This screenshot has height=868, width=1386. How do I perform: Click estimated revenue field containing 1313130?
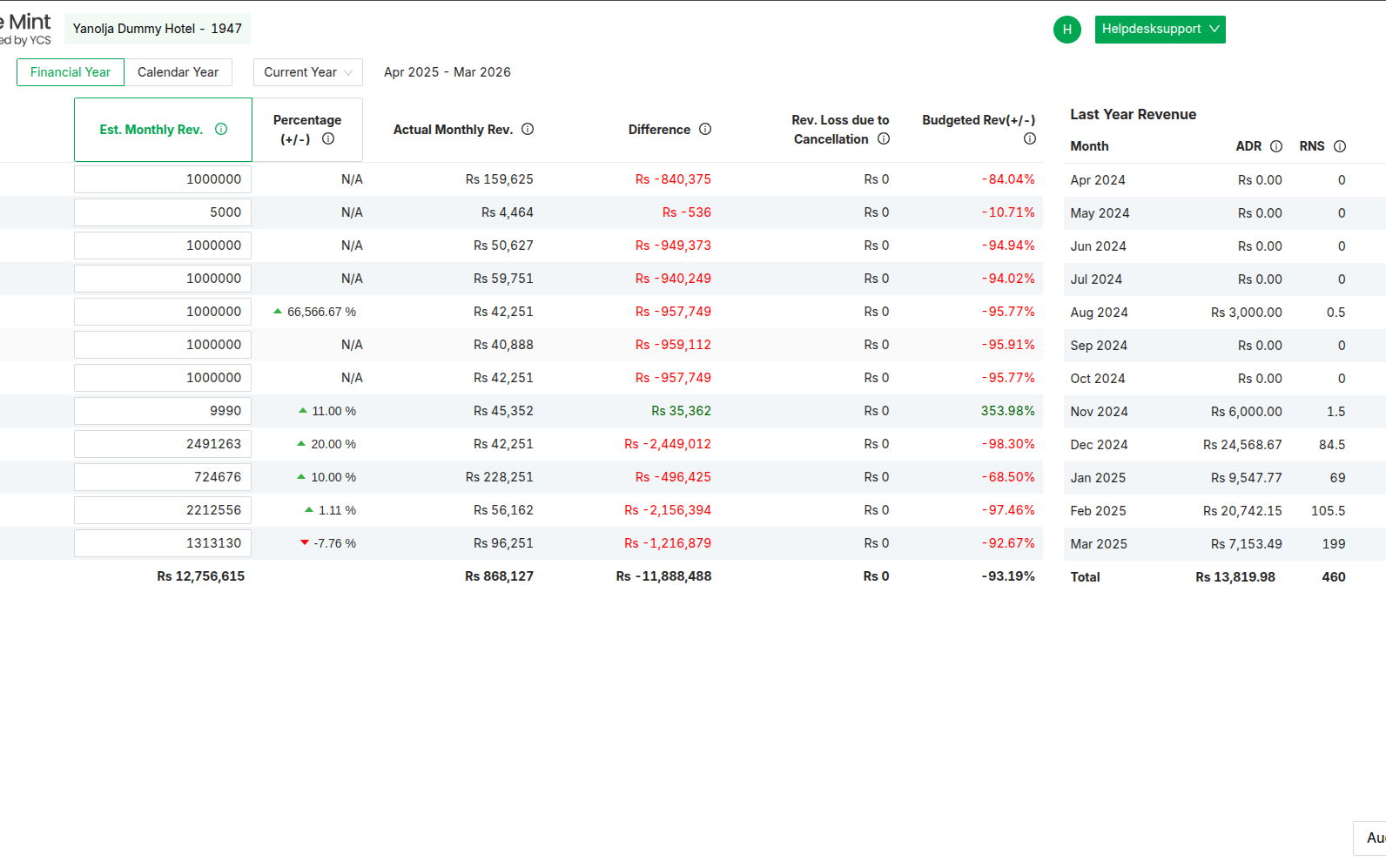(x=163, y=543)
